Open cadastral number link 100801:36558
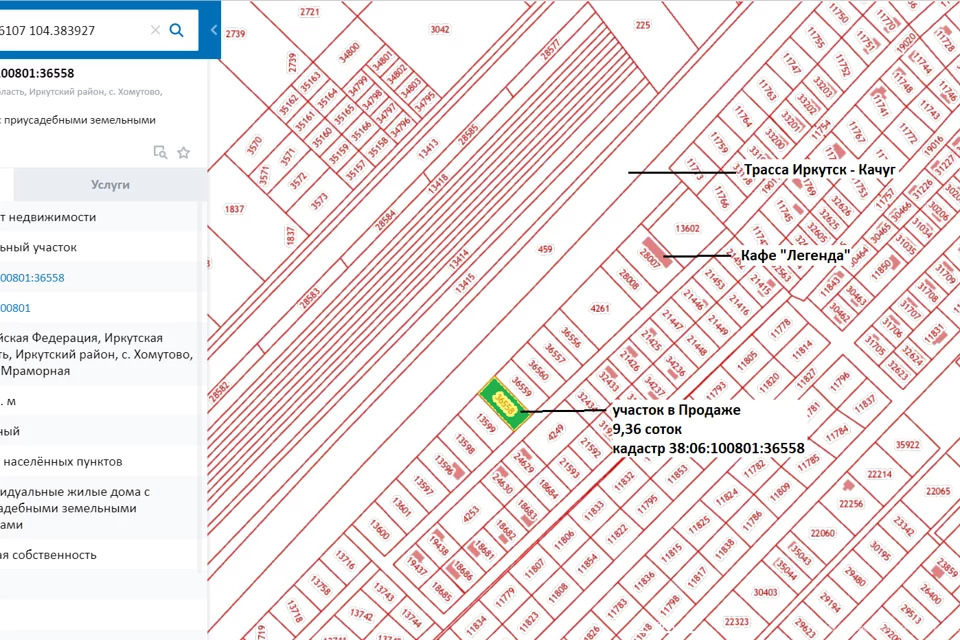This screenshot has height=640, width=960. pos(32,278)
